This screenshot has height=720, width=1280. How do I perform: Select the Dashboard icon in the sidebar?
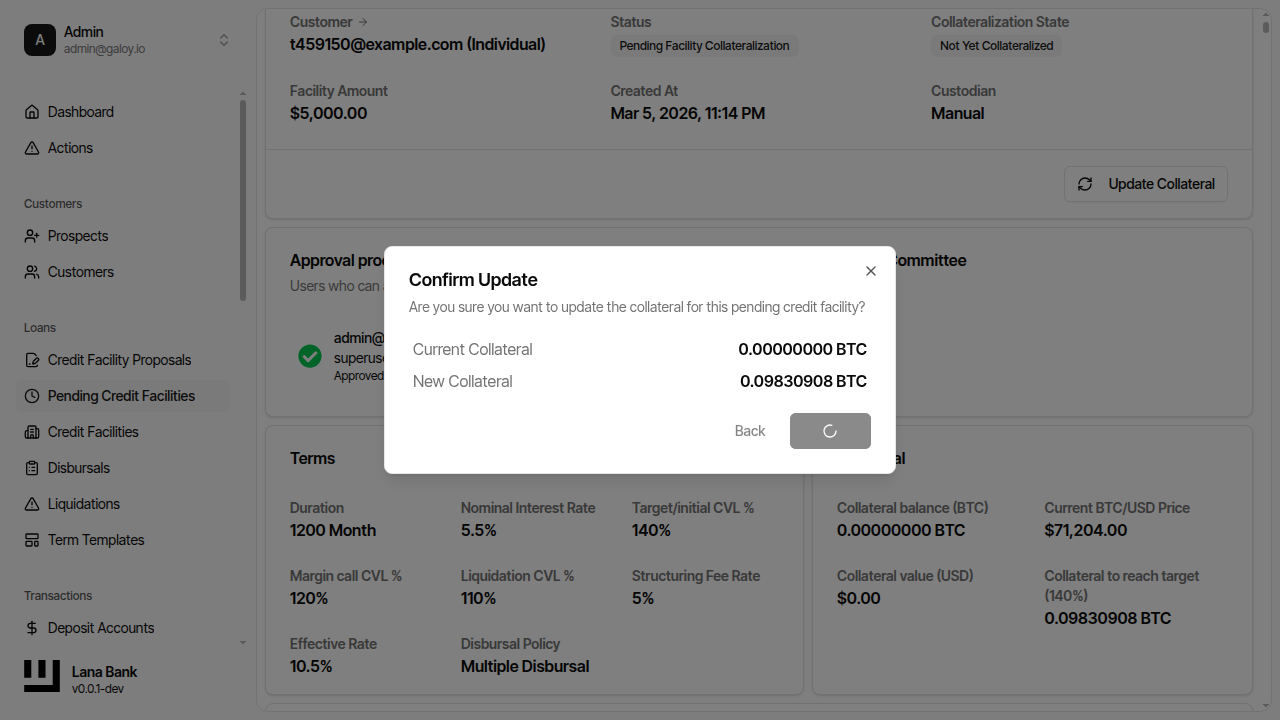pyautogui.click(x=31, y=111)
